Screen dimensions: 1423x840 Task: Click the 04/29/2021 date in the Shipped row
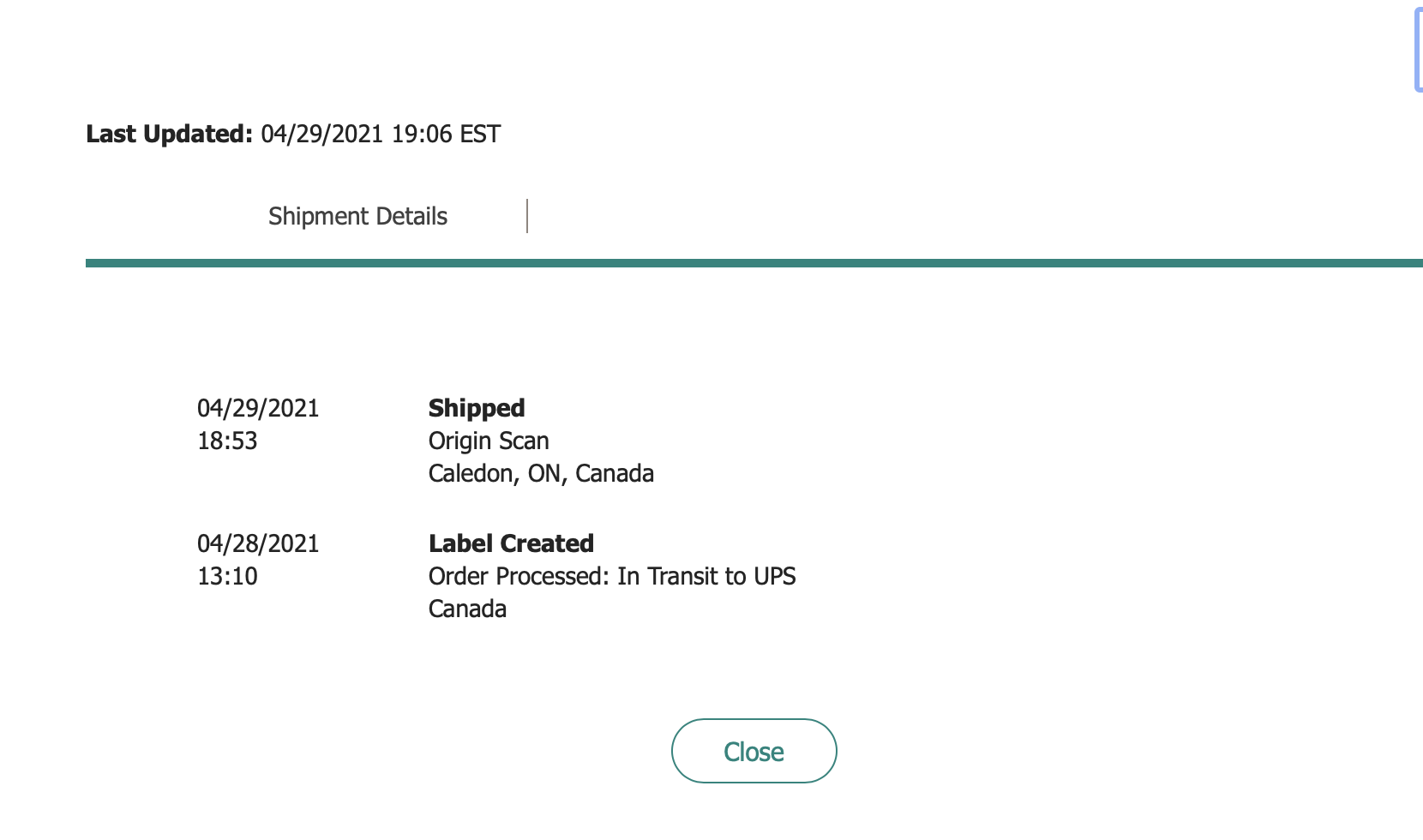click(x=258, y=408)
